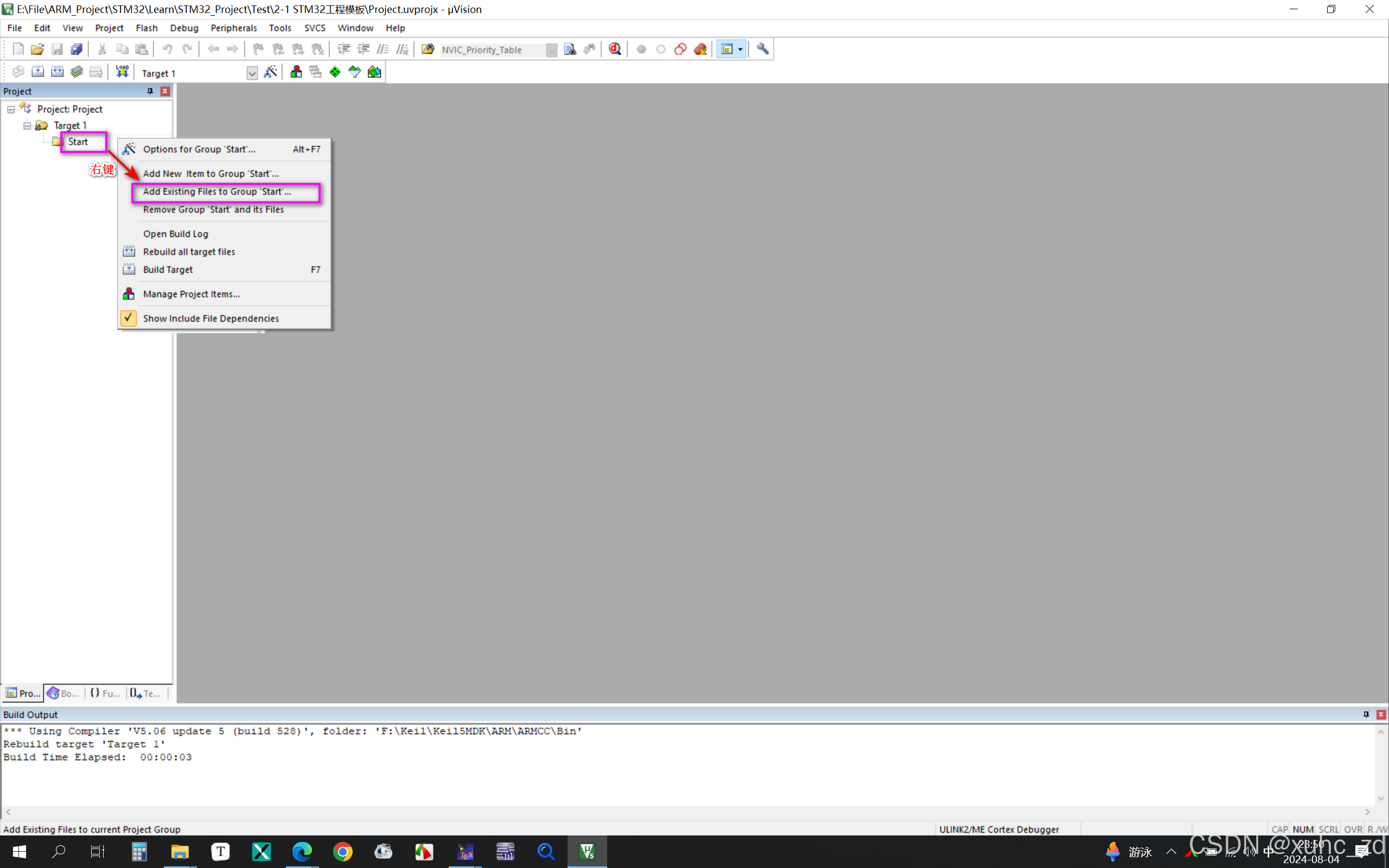The image size is (1389, 868).
Task: Indent the selected lines with the indent icon
Action: (x=344, y=49)
